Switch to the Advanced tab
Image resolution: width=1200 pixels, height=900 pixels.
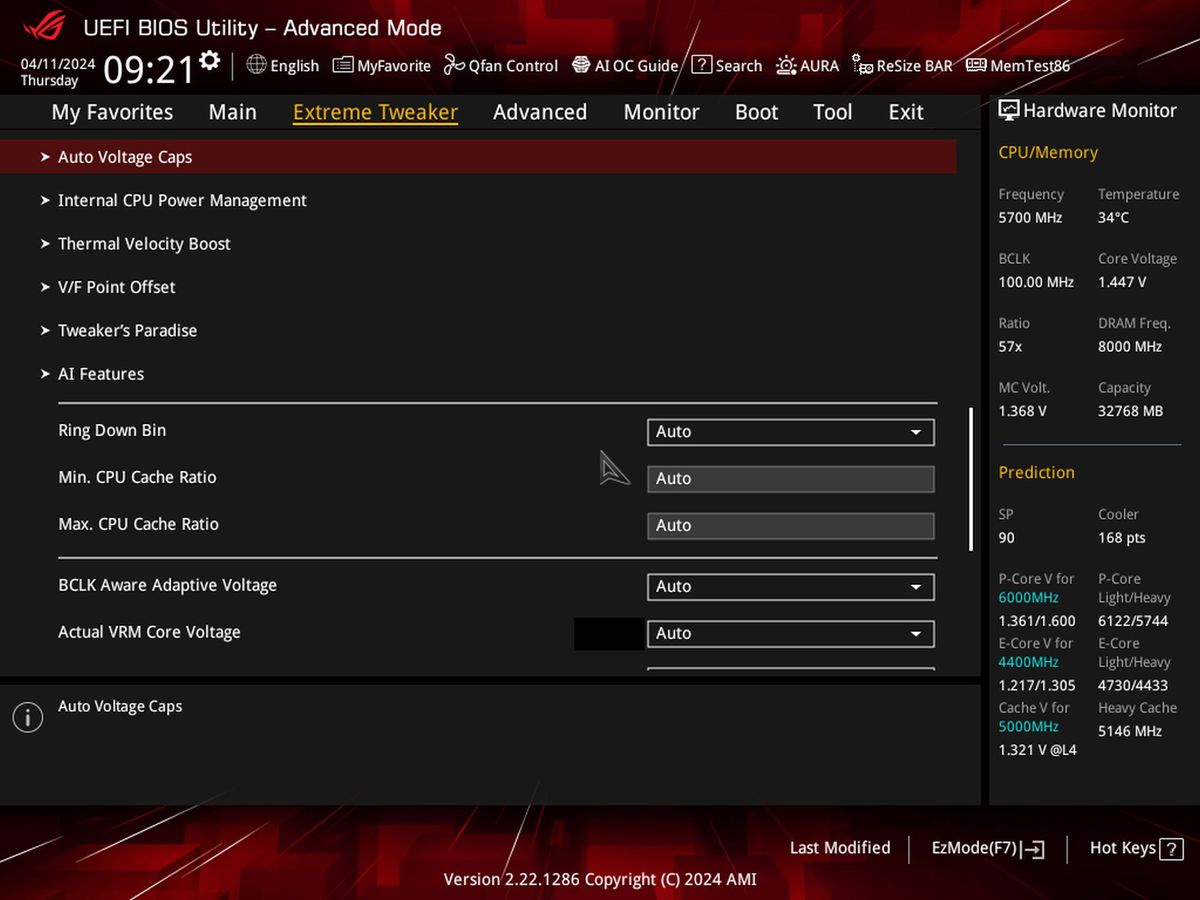[539, 112]
